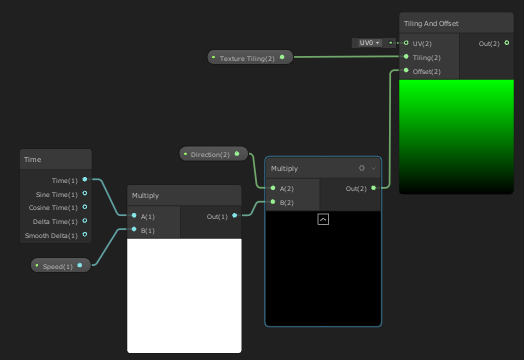Click the Tiling(2) input port
524x360 pixels.
(406, 57)
